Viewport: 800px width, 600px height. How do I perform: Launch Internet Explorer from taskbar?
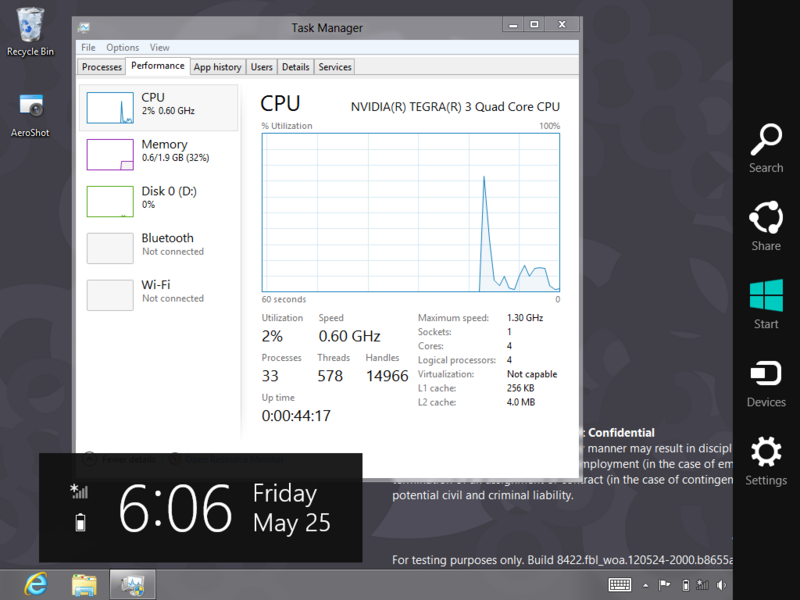36,584
